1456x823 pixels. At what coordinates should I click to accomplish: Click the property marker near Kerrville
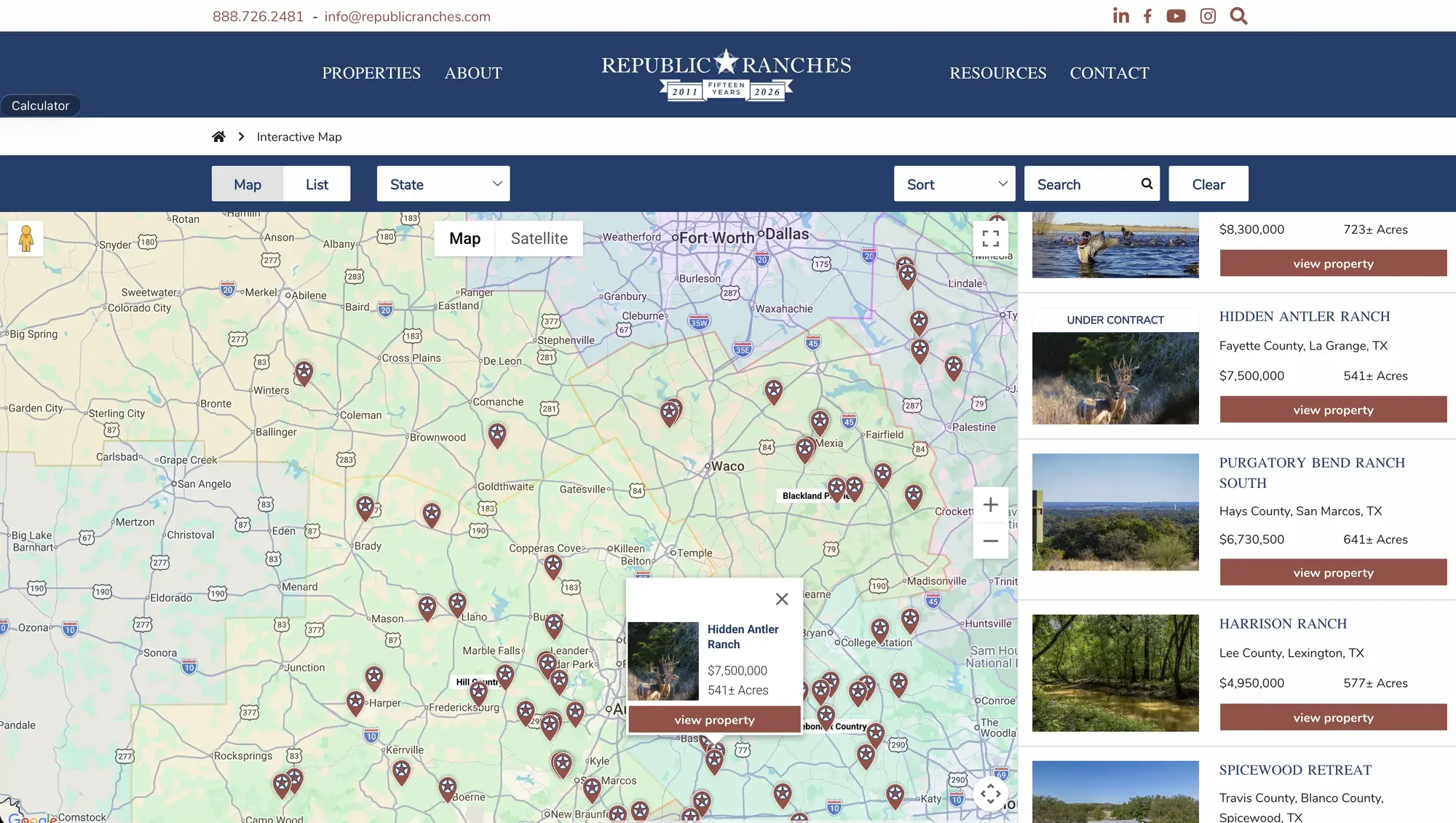coord(401,771)
